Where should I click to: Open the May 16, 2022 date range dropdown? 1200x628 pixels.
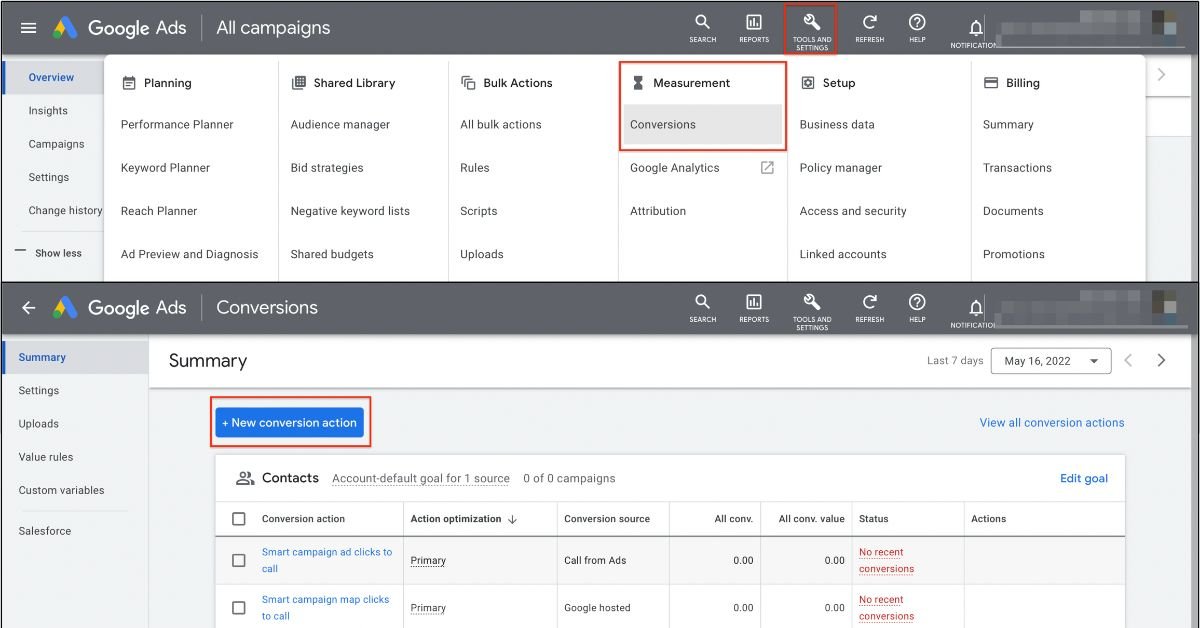click(1050, 360)
